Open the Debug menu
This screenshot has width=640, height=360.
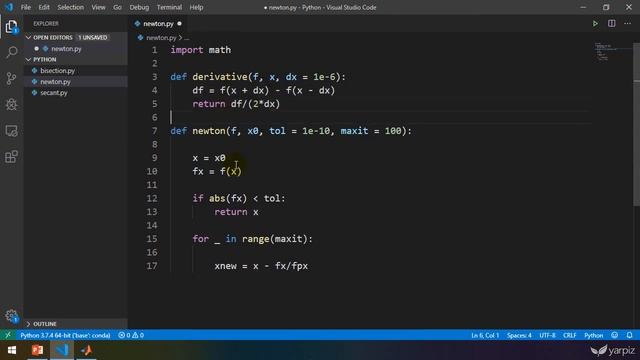pyautogui.click(x=139, y=7)
